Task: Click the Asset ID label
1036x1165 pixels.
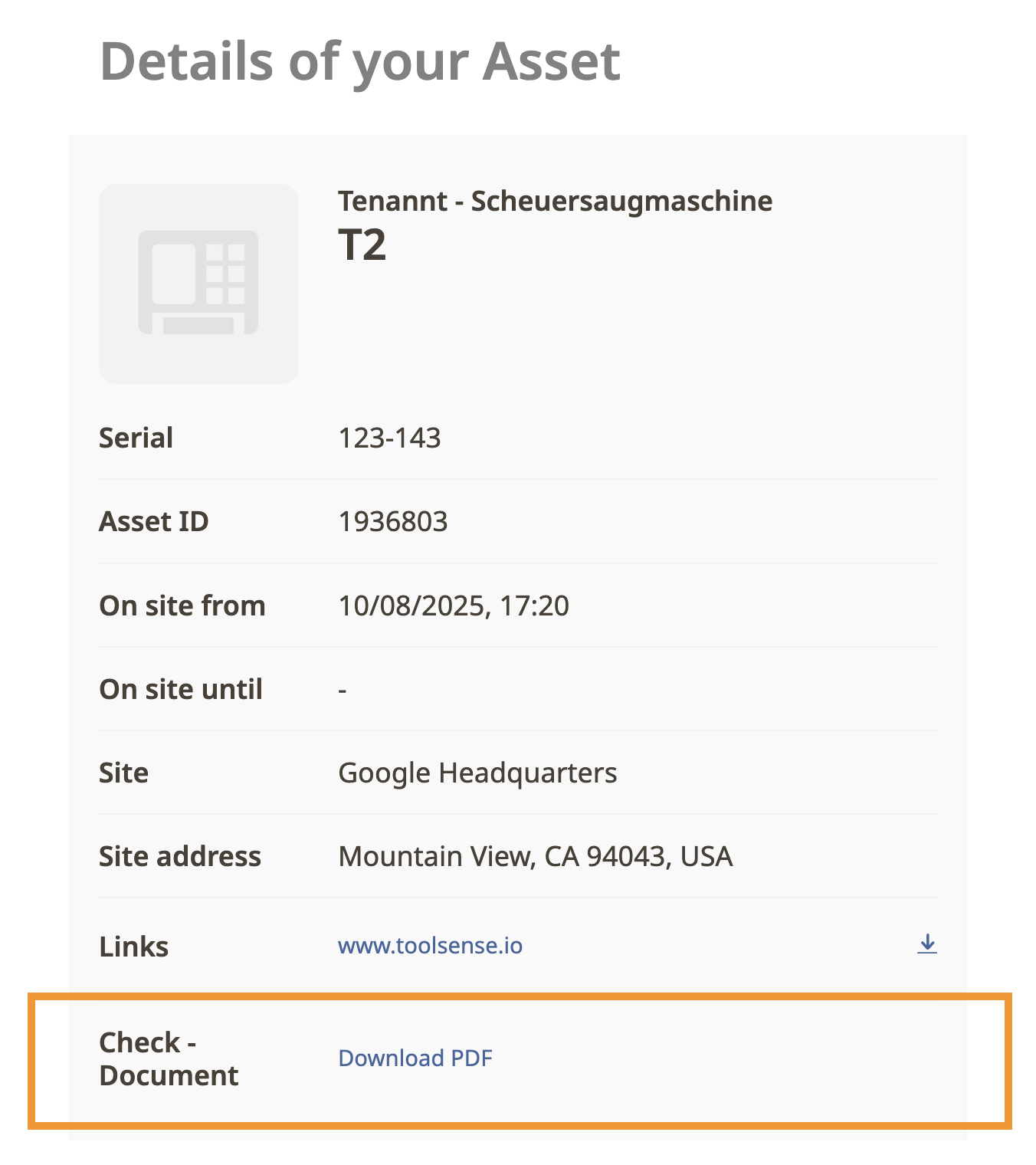Action: [x=153, y=521]
